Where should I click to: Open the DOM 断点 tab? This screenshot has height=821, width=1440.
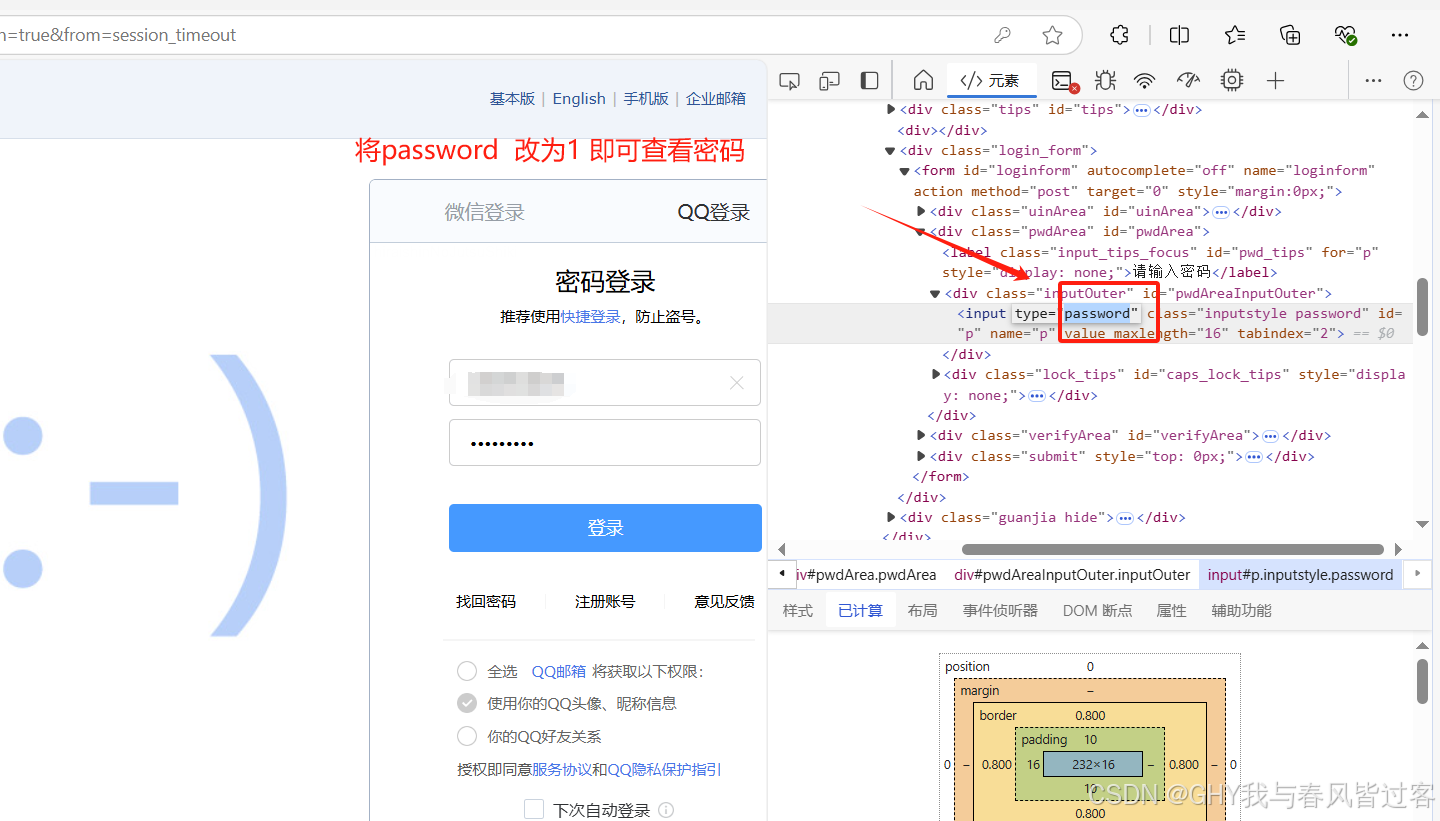point(1097,610)
